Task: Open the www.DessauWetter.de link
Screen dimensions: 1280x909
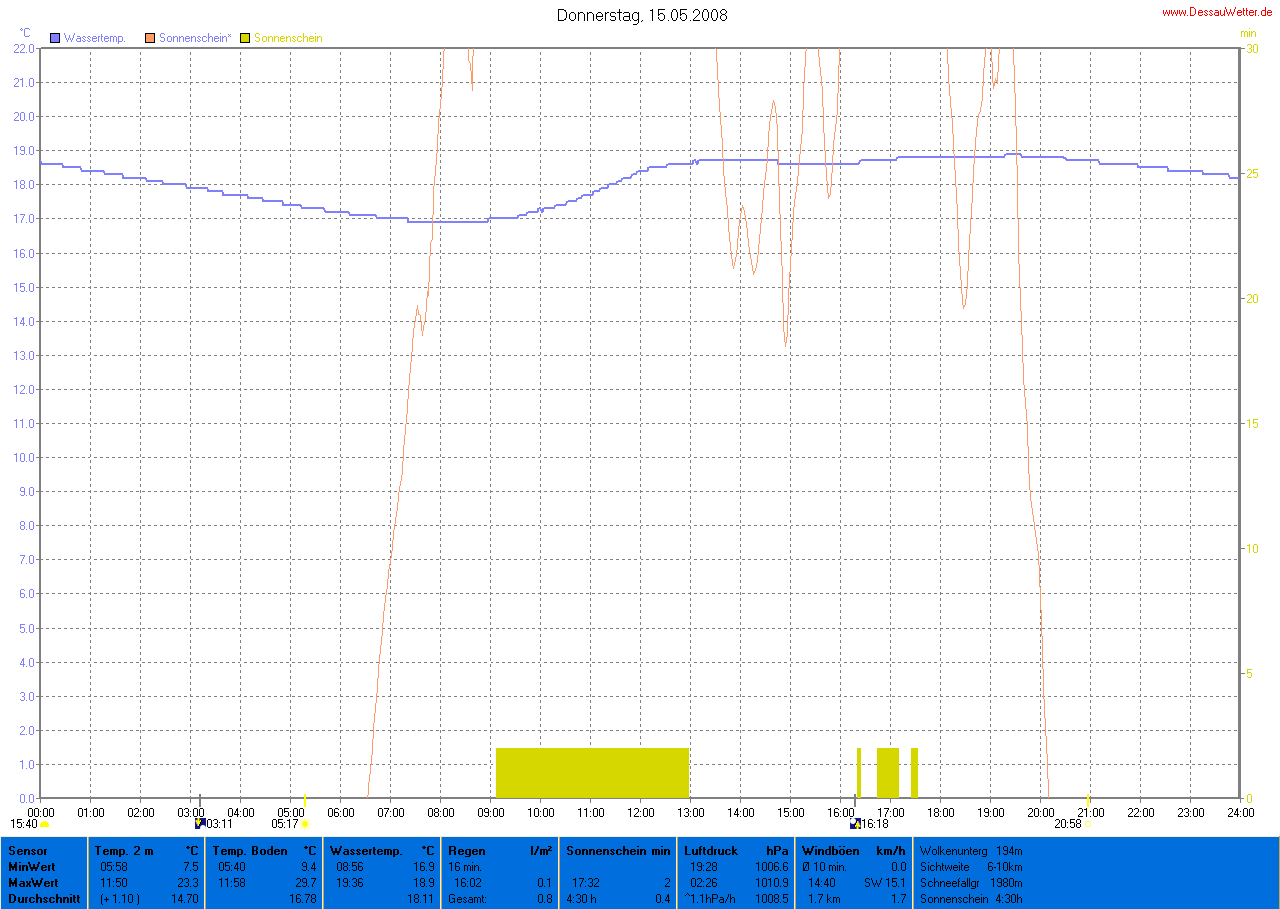Action: coord(1217,12)
